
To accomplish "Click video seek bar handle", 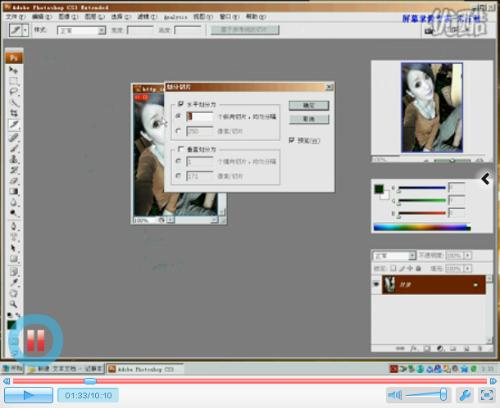I will click(x=90, y=381).
